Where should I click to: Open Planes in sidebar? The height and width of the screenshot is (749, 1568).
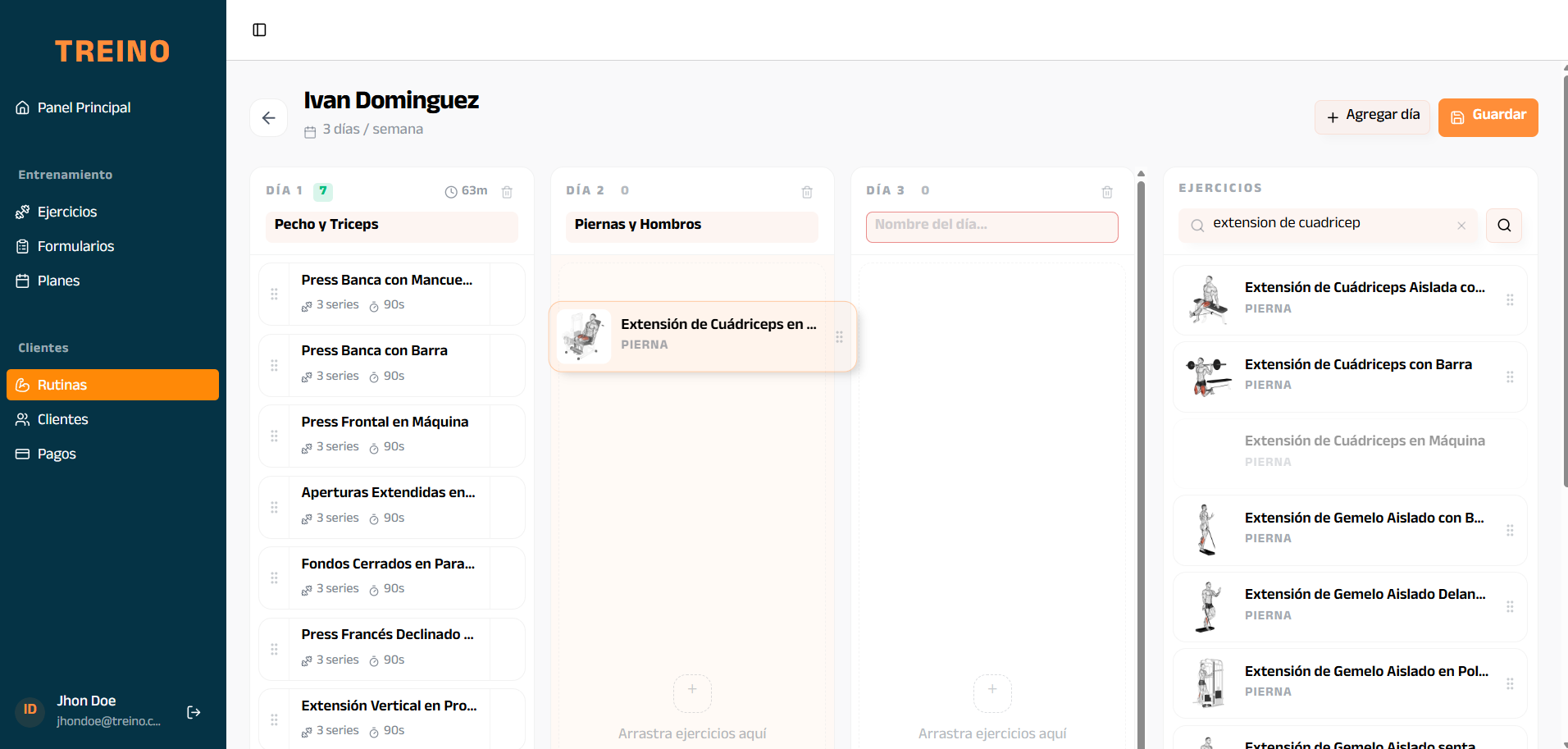[112, 281]
